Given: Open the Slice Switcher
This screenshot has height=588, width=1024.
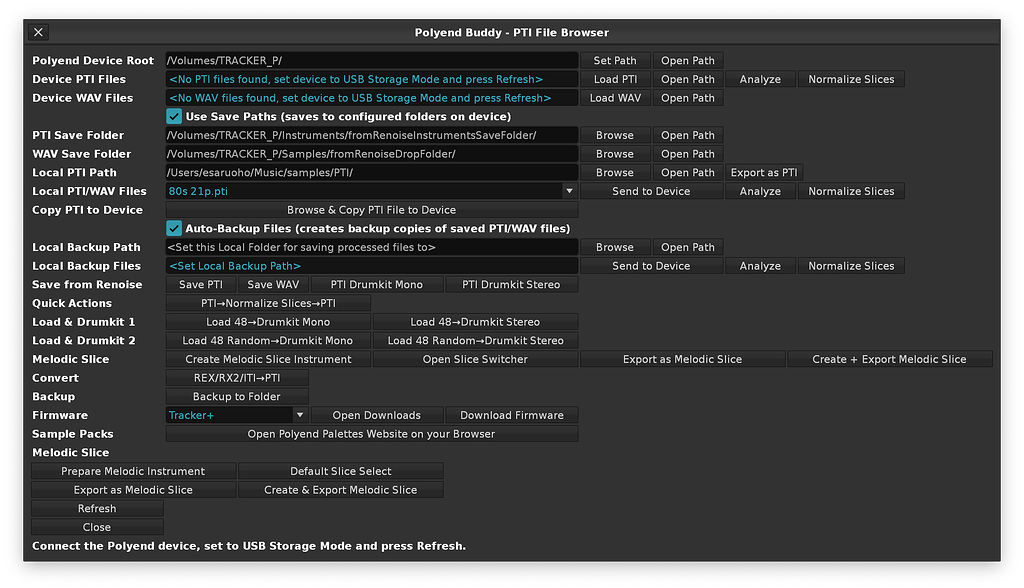Looking at the screenshot, I should [x=476, y=359].
